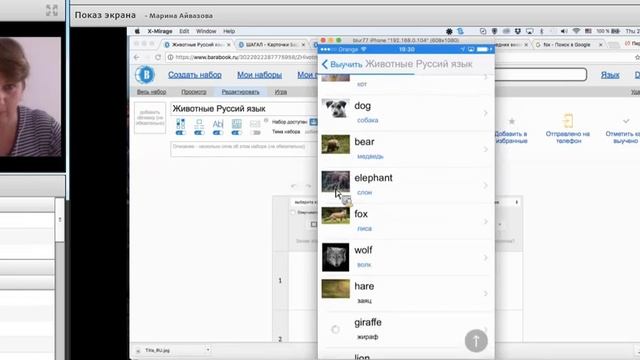
Task: Select the second card layout mode icon
Action: (x=199, y=123)
